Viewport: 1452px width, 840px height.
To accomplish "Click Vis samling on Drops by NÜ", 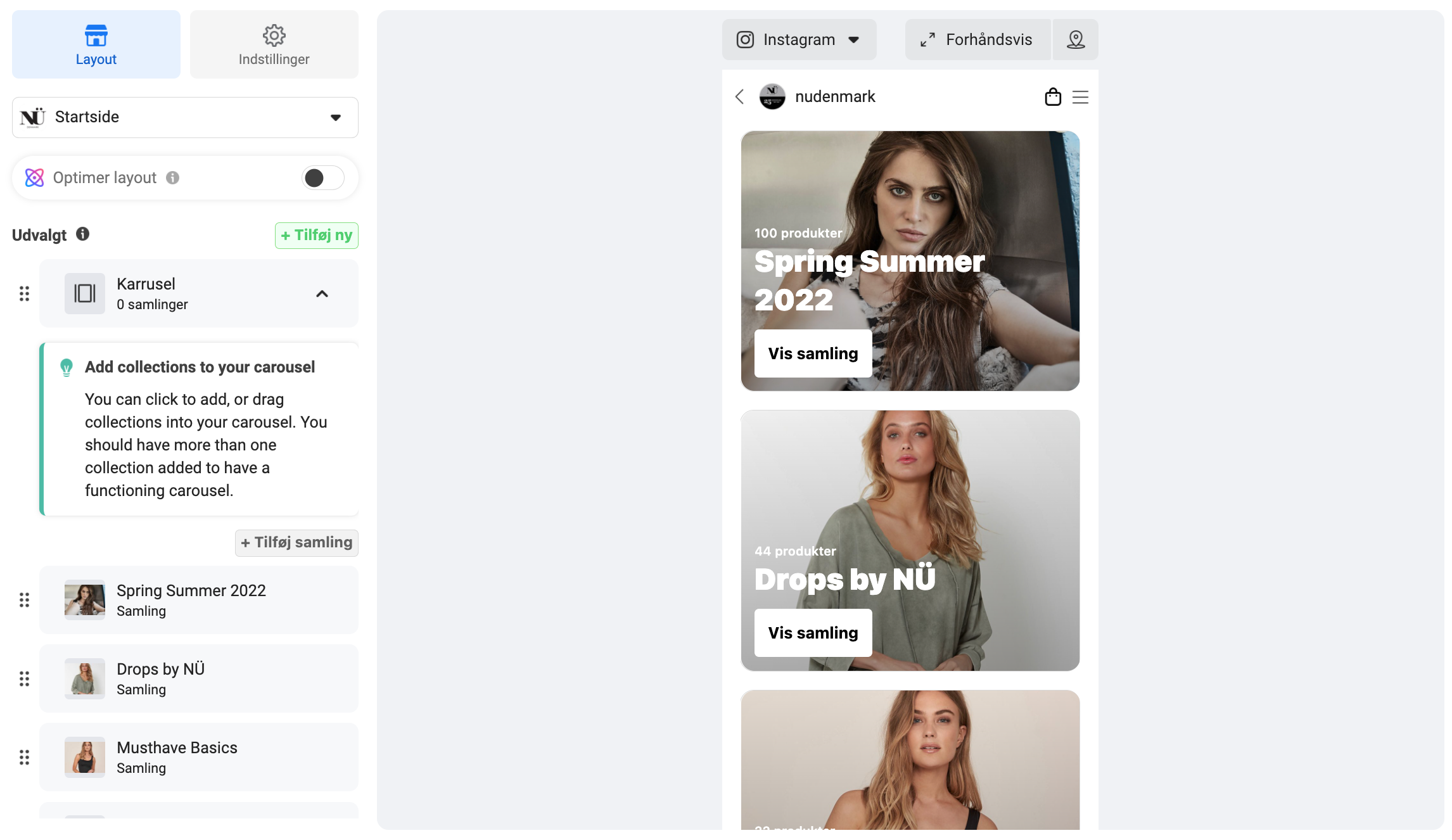I will point(813,633).
